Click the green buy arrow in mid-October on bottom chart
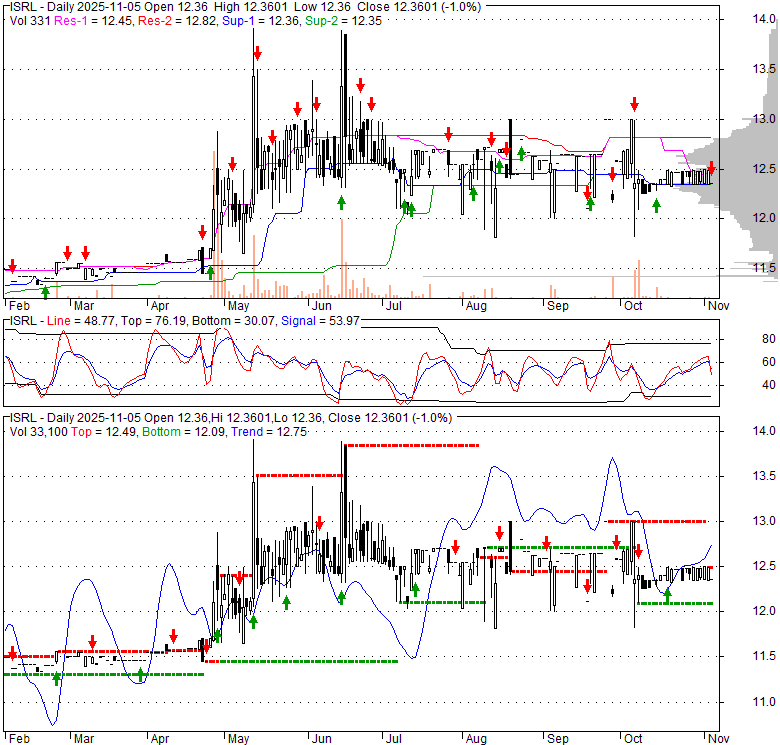The image size is (780, 745). coord(667,595)
